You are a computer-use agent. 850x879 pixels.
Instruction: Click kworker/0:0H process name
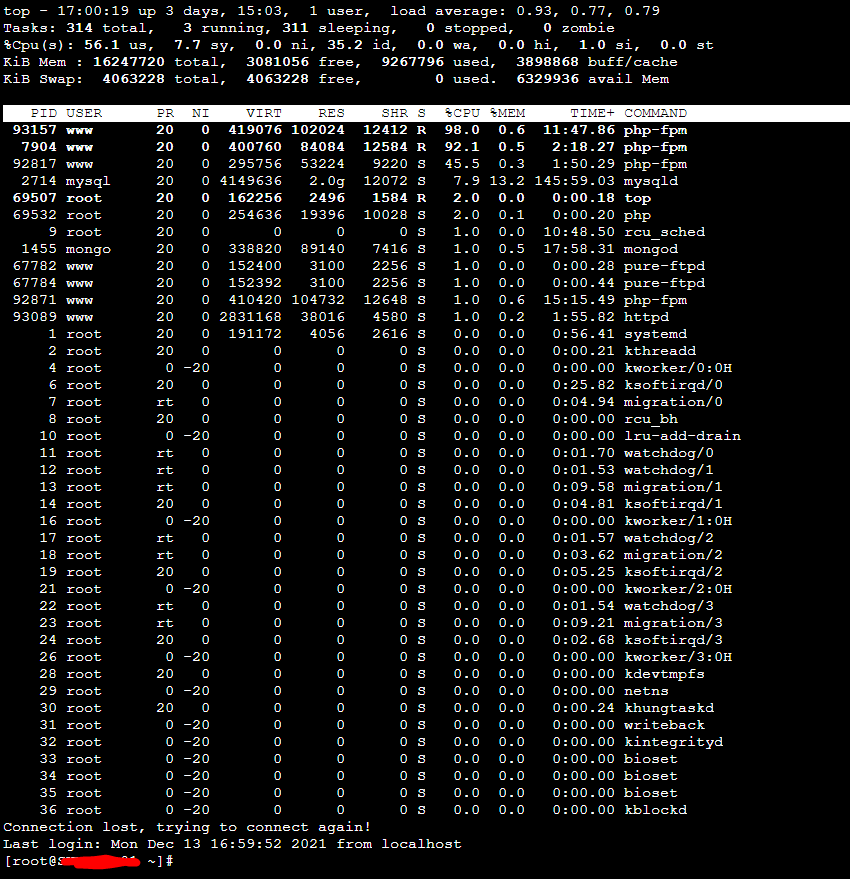(678, 368)
